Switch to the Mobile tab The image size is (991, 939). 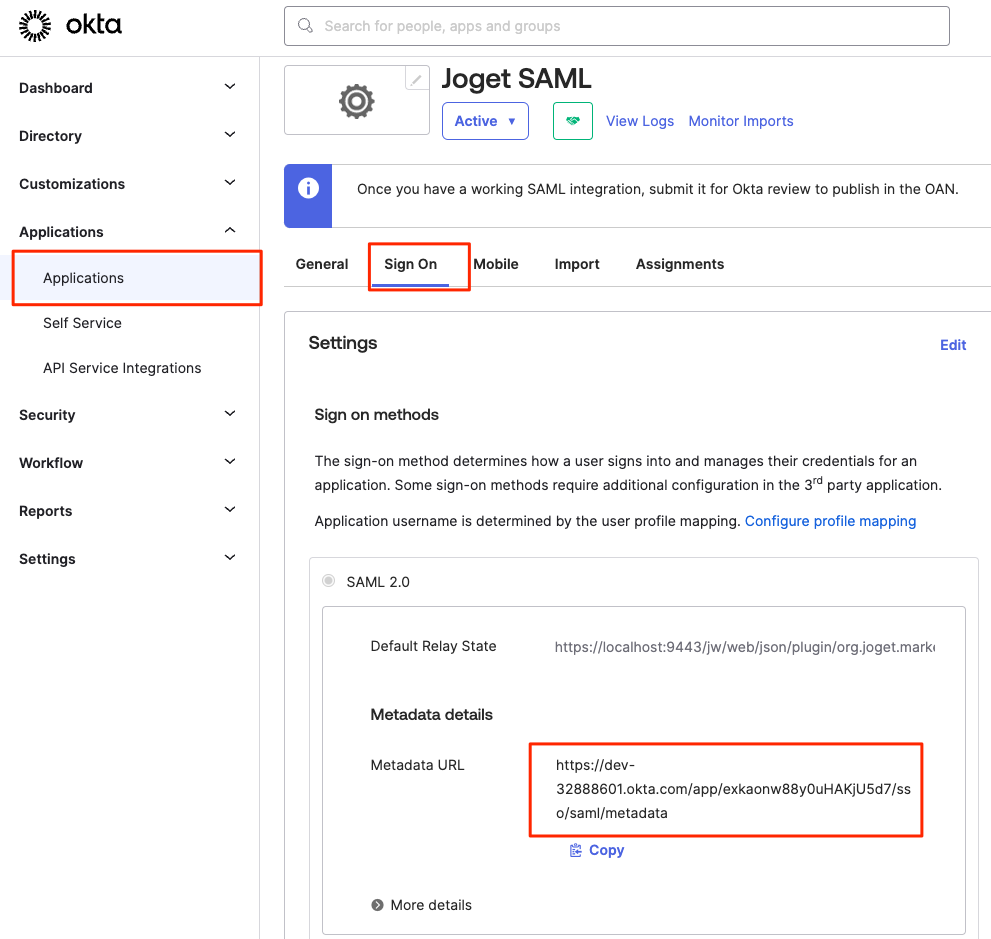pyautogui.click(x=496, y=264)
